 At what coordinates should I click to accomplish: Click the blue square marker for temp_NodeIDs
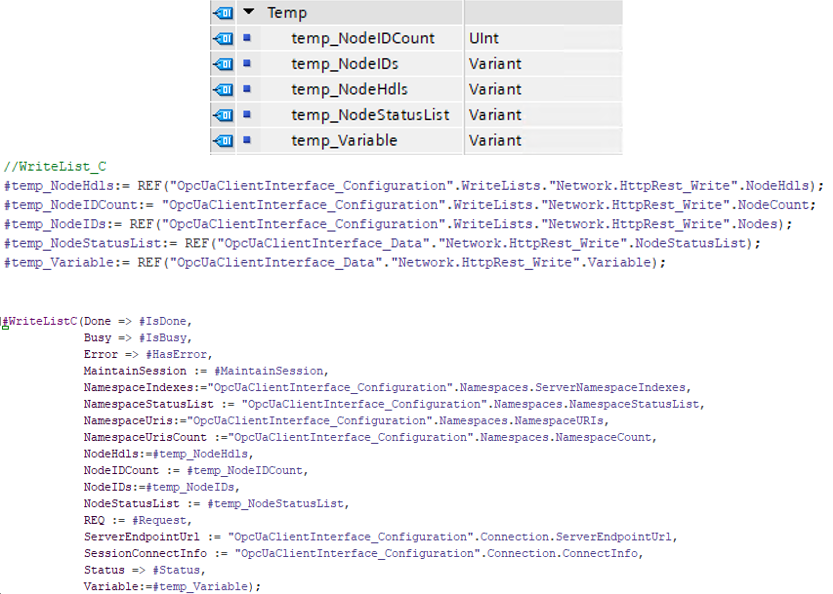point(247,64)
